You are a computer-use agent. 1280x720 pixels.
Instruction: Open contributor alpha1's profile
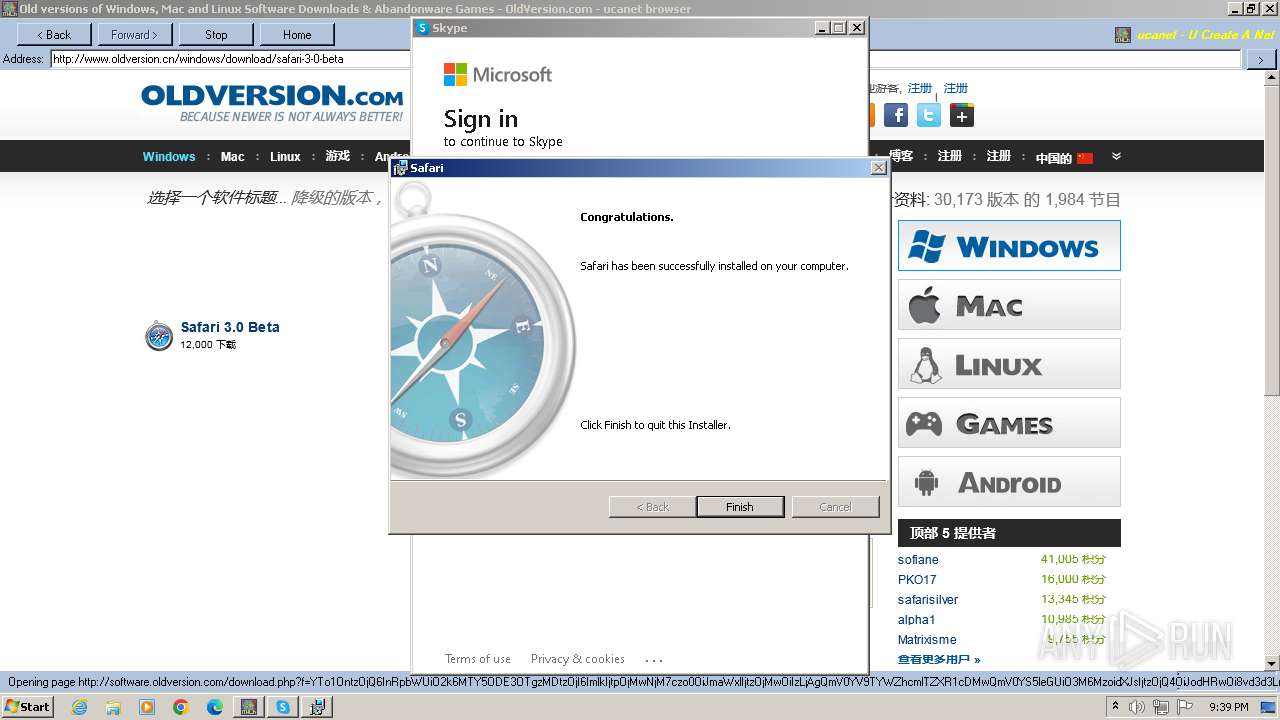coord(917,620)
